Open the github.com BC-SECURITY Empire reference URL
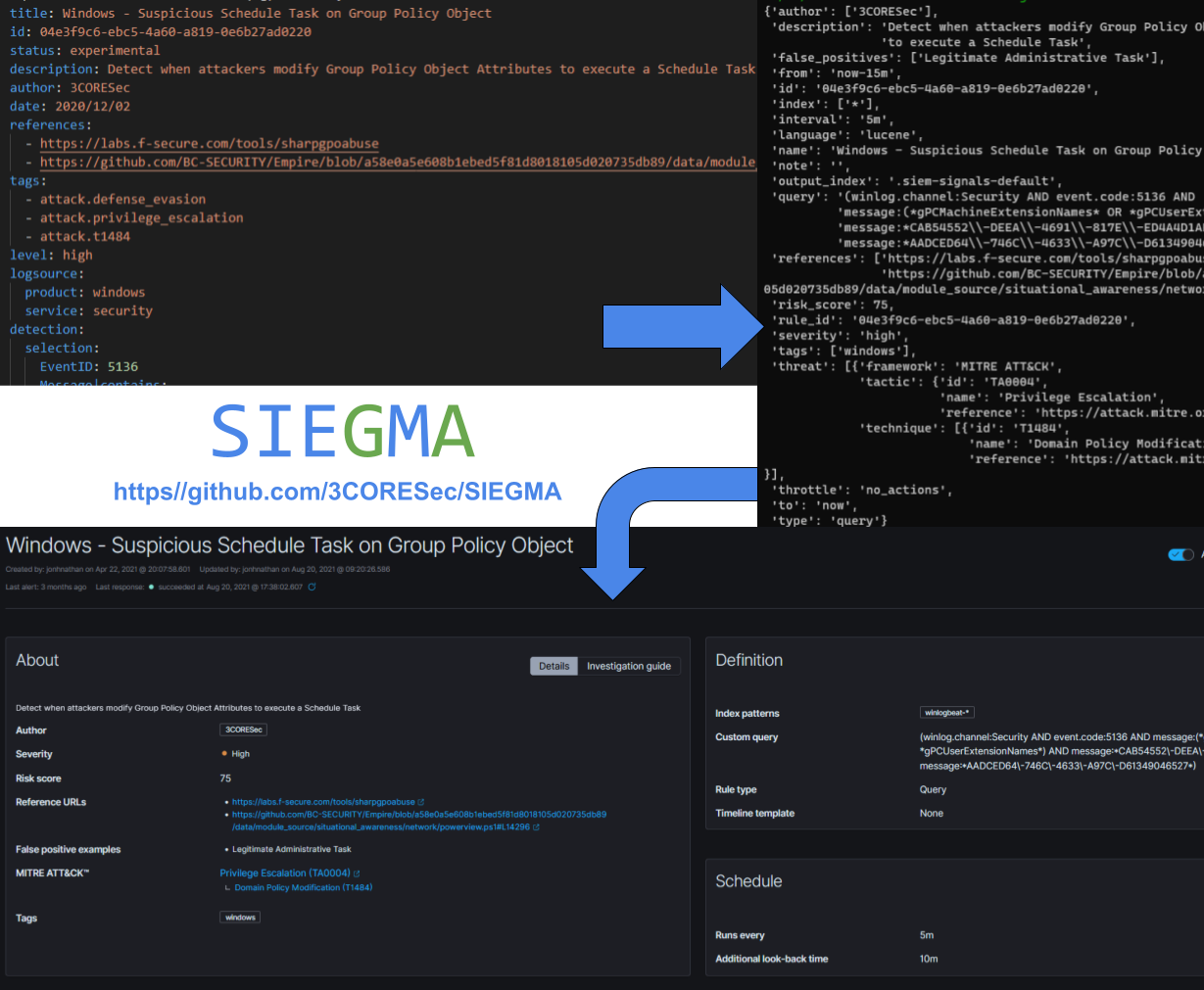 click(x=419, y=820)
